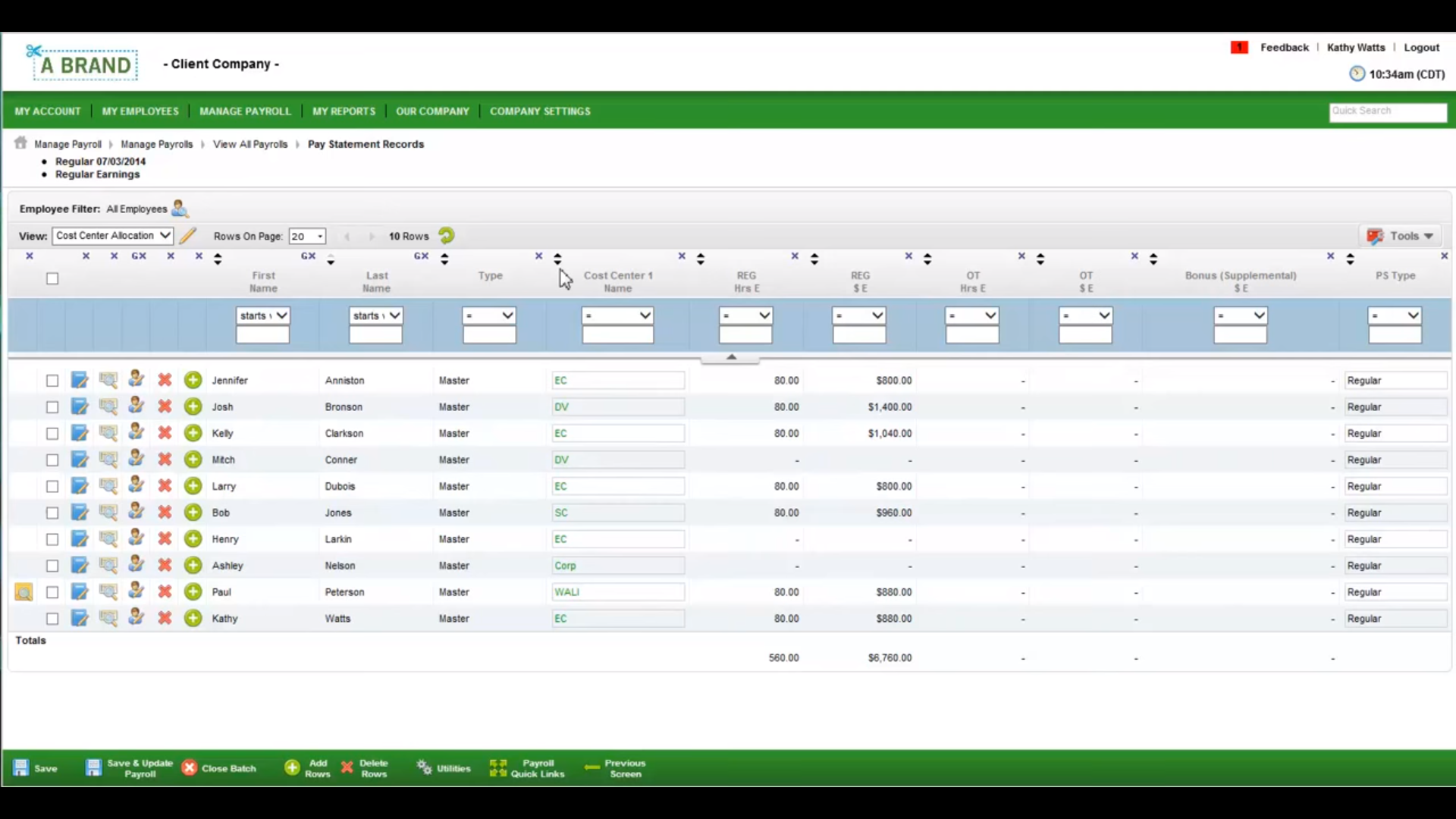Open MANAGE PAYROLL menu
The height and width of the screenshot is (819, 1456).
tap(245, 111)
